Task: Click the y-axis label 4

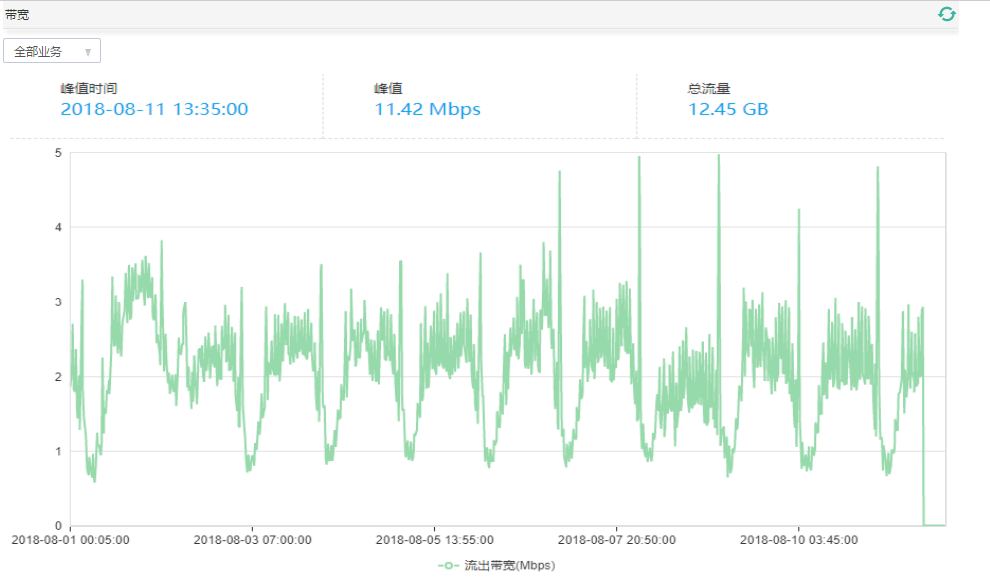Action: pyautogui.click(x=58, y=227)
